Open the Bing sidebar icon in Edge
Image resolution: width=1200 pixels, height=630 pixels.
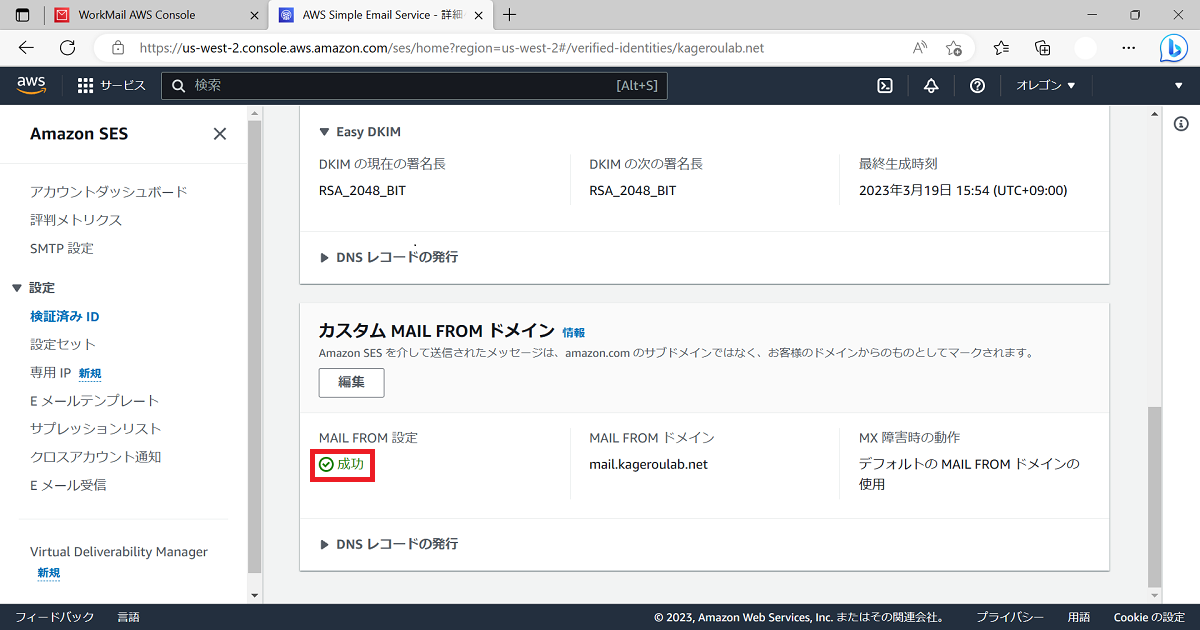pyautogui.click(x=1172, y=47)
